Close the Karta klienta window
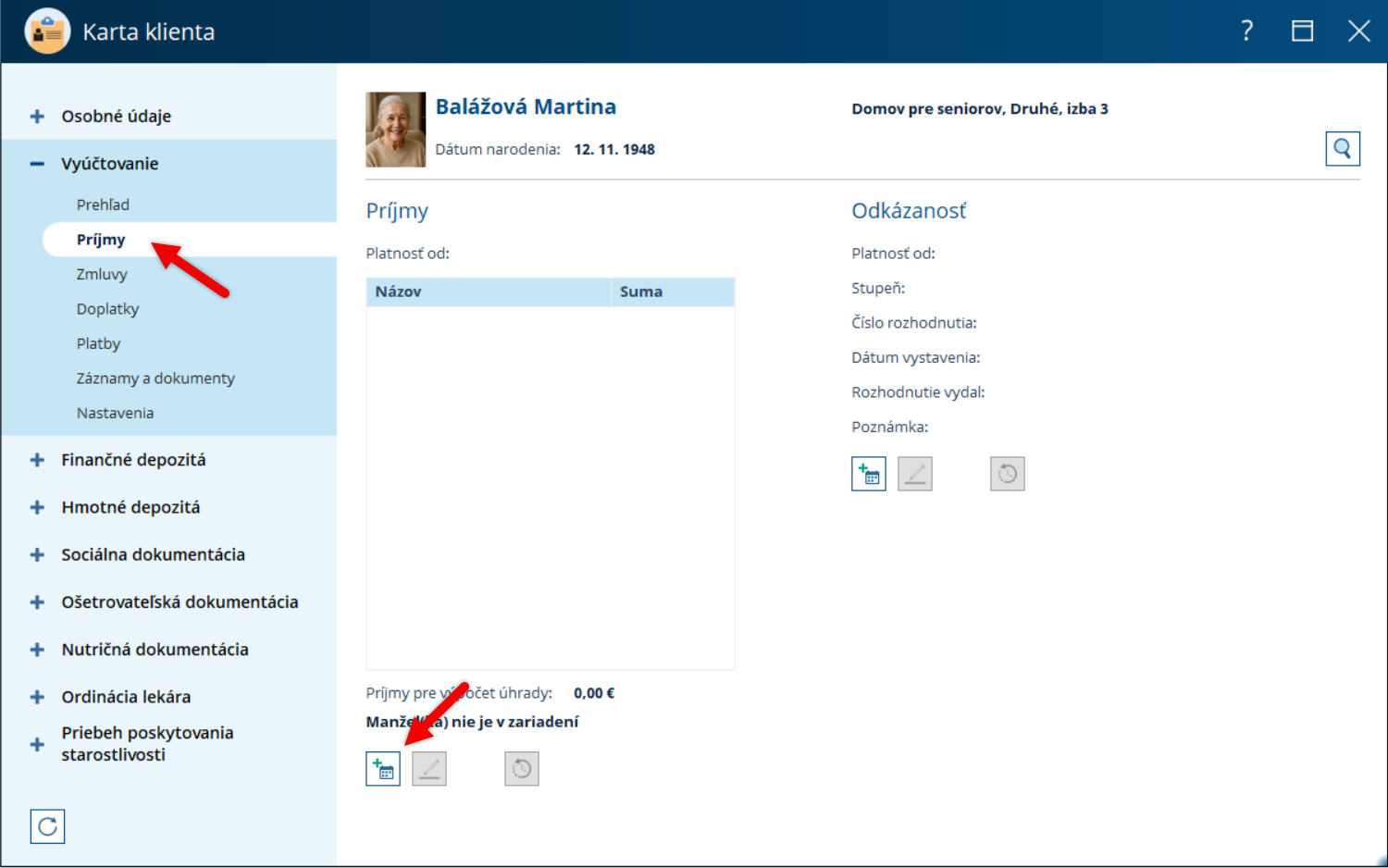This screenshot has height=868, width=1388. (1359, 31)
